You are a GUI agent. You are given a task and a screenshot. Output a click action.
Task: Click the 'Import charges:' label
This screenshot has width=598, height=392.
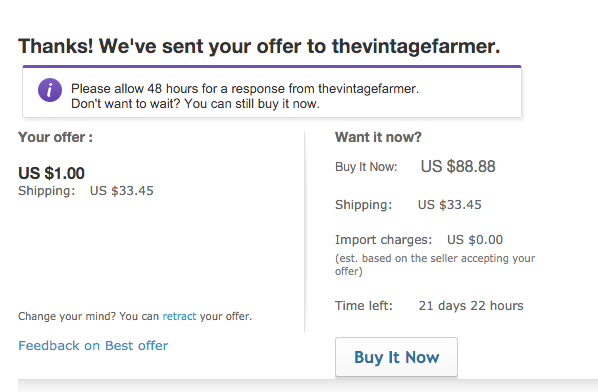[x=383, y=240]
